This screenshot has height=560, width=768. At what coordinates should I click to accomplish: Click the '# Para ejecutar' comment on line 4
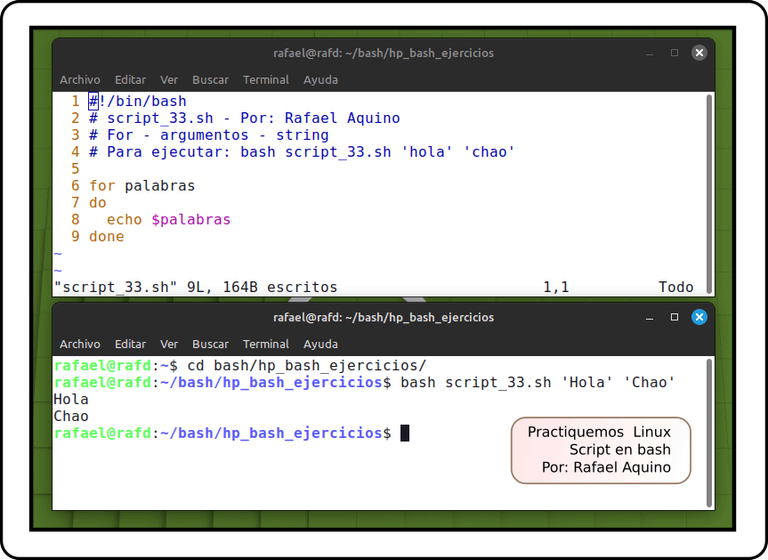(302, 152)
